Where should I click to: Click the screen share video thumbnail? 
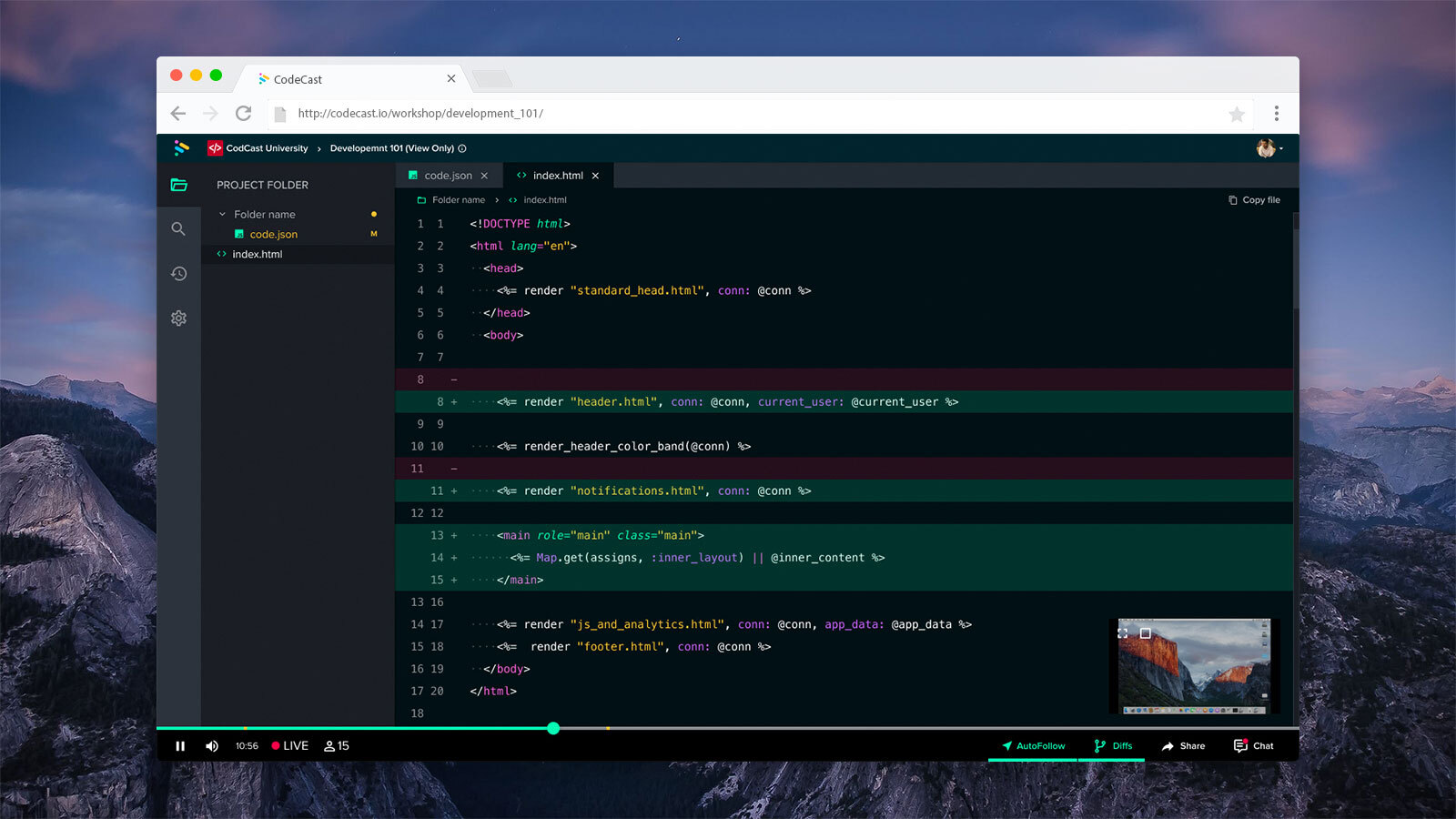coord(1195,665)
